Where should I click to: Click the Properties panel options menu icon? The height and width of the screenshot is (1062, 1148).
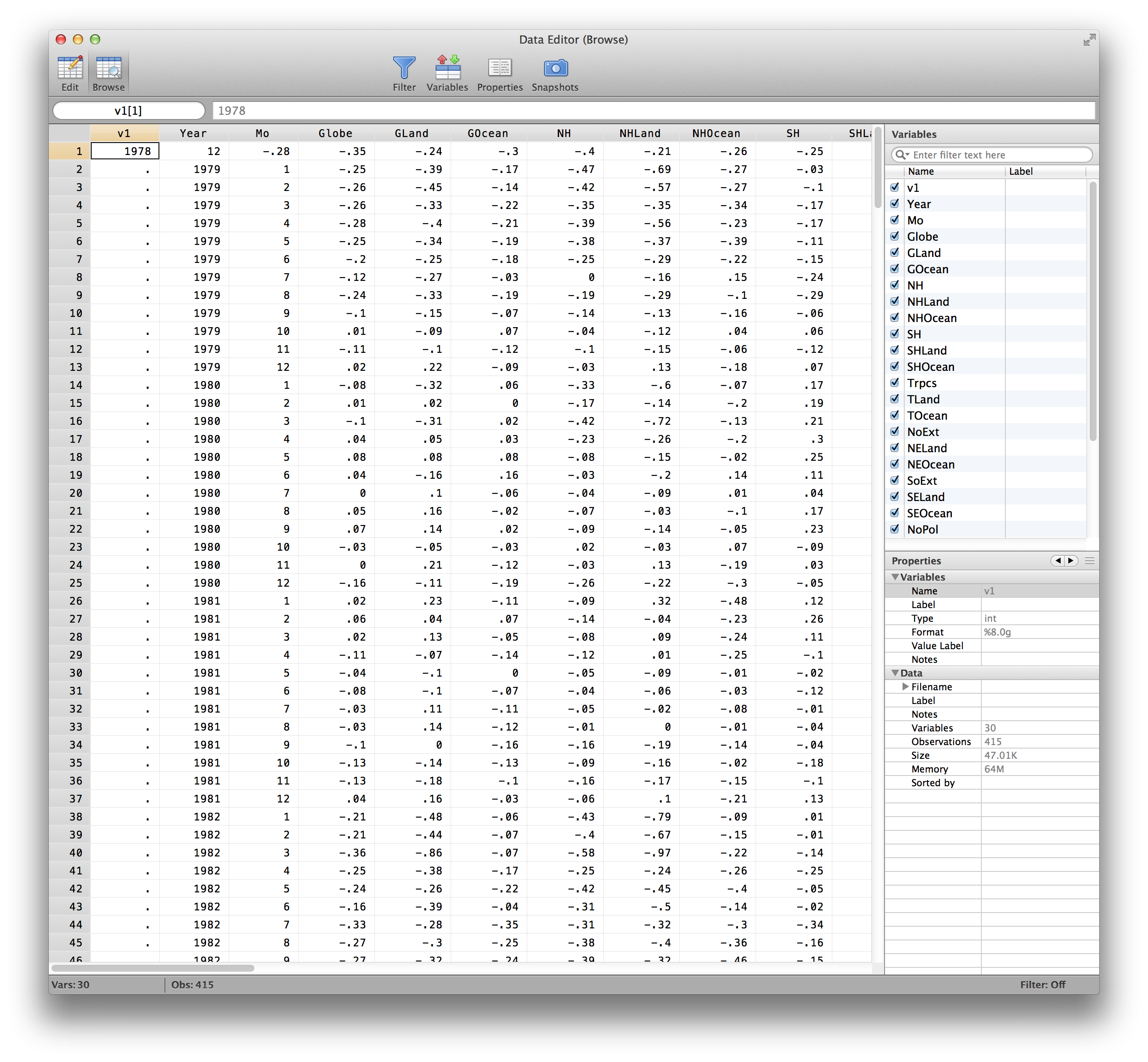pyautogui.click(x=1089, y=560)
